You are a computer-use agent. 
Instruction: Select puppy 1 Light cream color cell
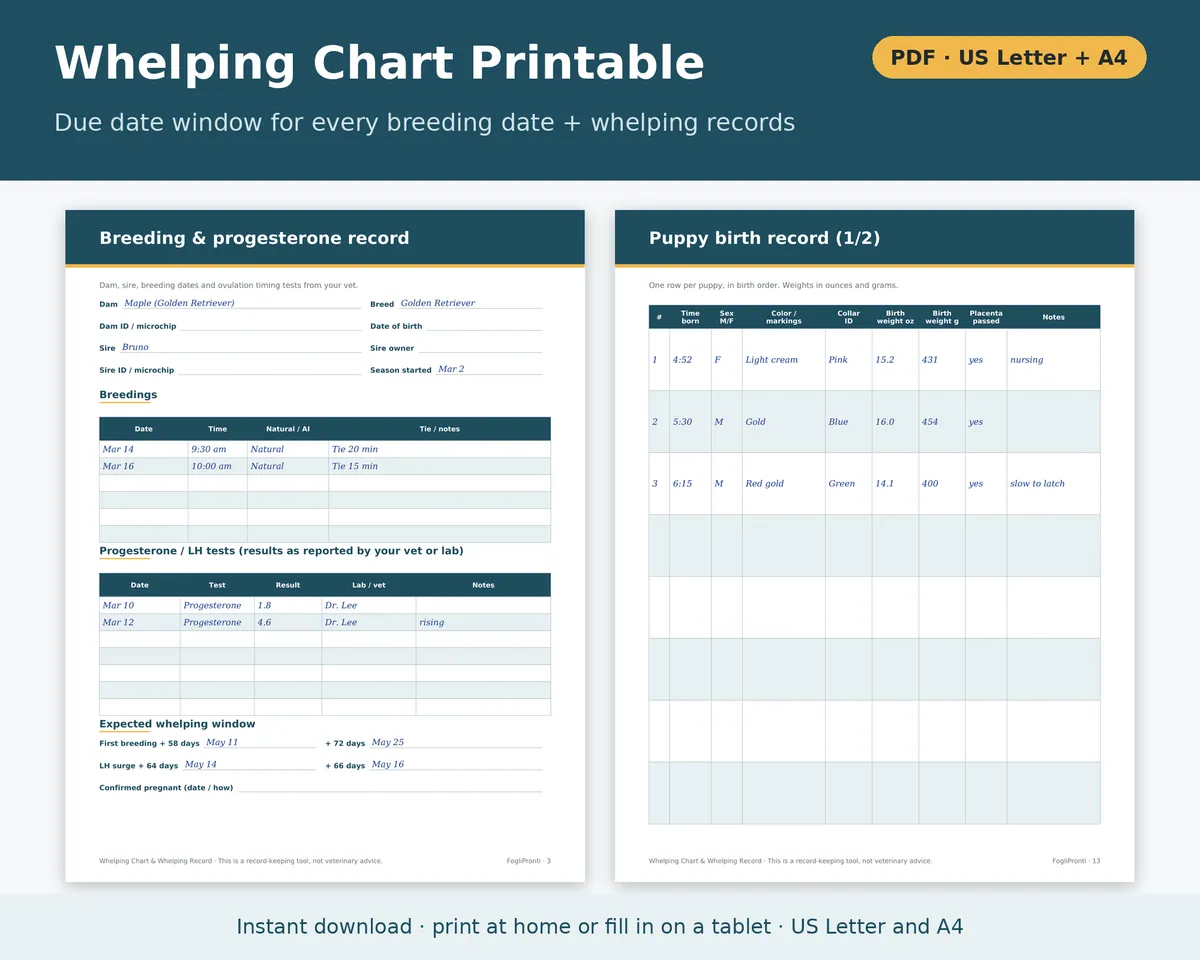783,360
